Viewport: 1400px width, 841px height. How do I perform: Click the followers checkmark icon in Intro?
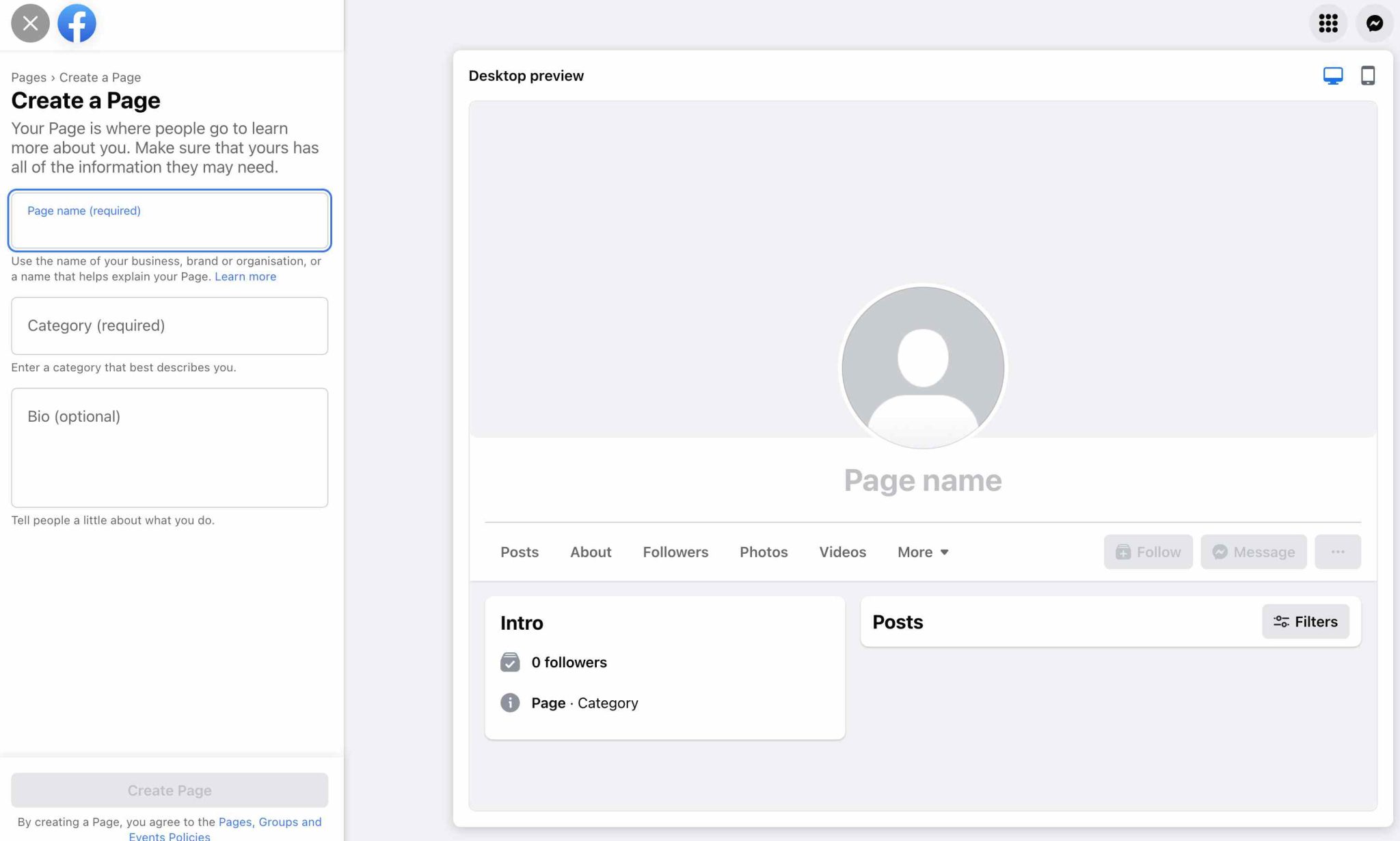point(510,662)
